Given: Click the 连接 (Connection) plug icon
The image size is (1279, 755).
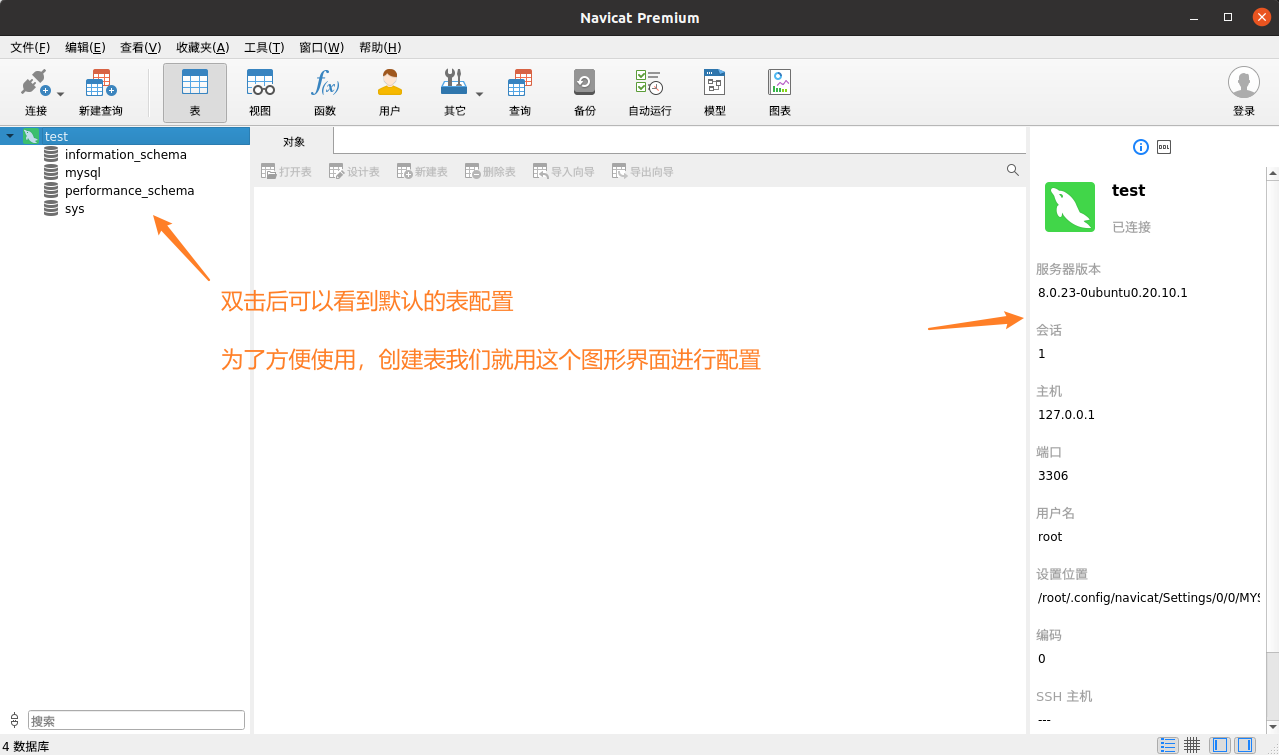Looking at the screenshot, I should point(36,82).
